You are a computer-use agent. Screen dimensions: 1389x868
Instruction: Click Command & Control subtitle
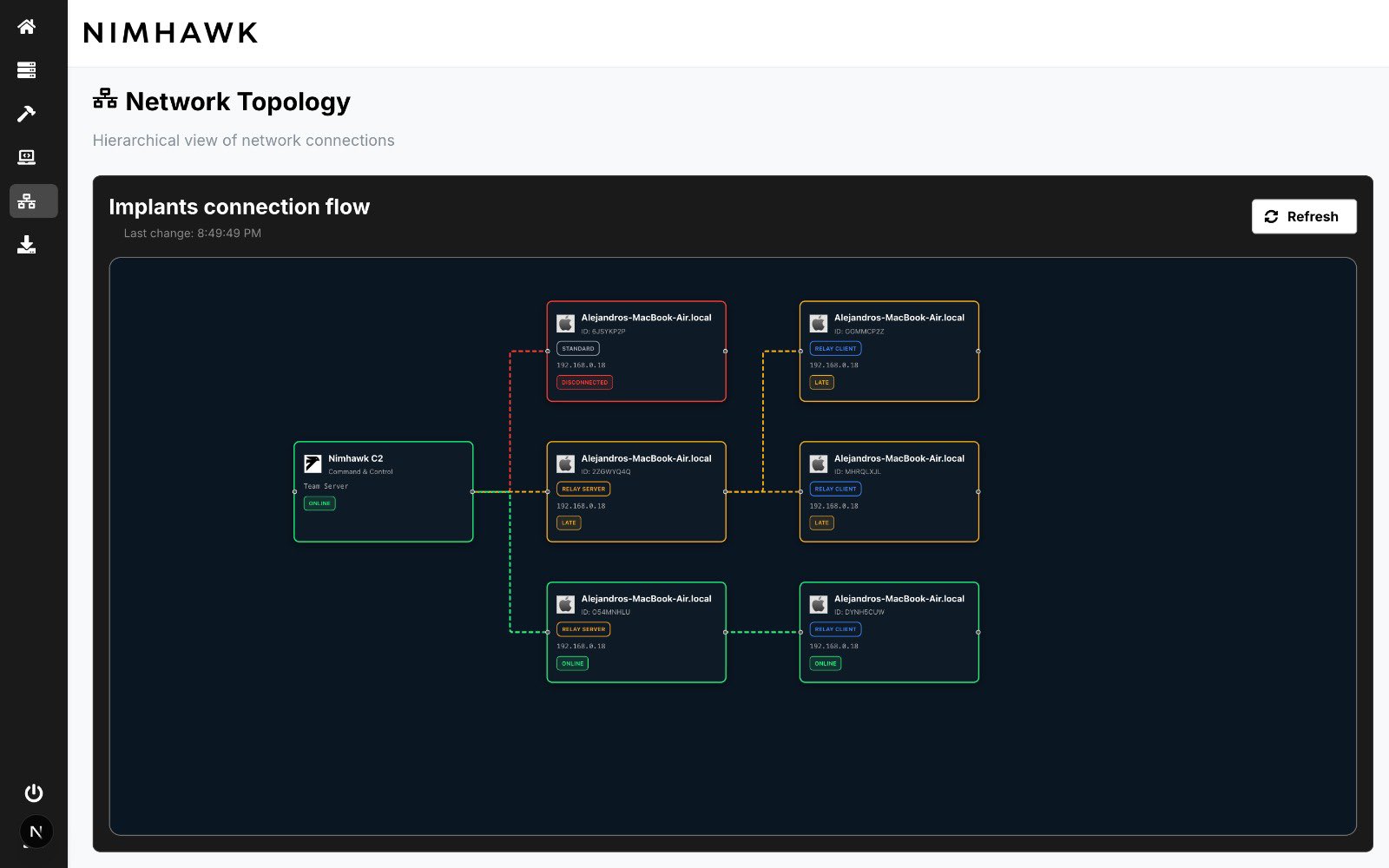(x=360, y=472)
